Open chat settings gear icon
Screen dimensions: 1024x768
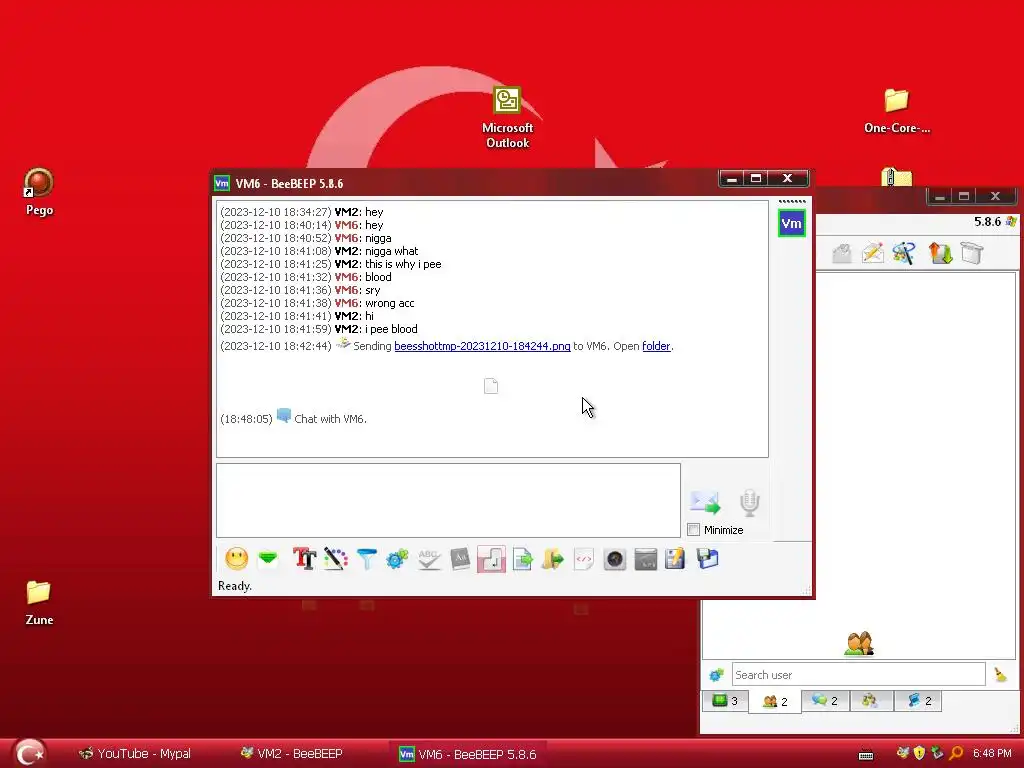coord(397,559)
